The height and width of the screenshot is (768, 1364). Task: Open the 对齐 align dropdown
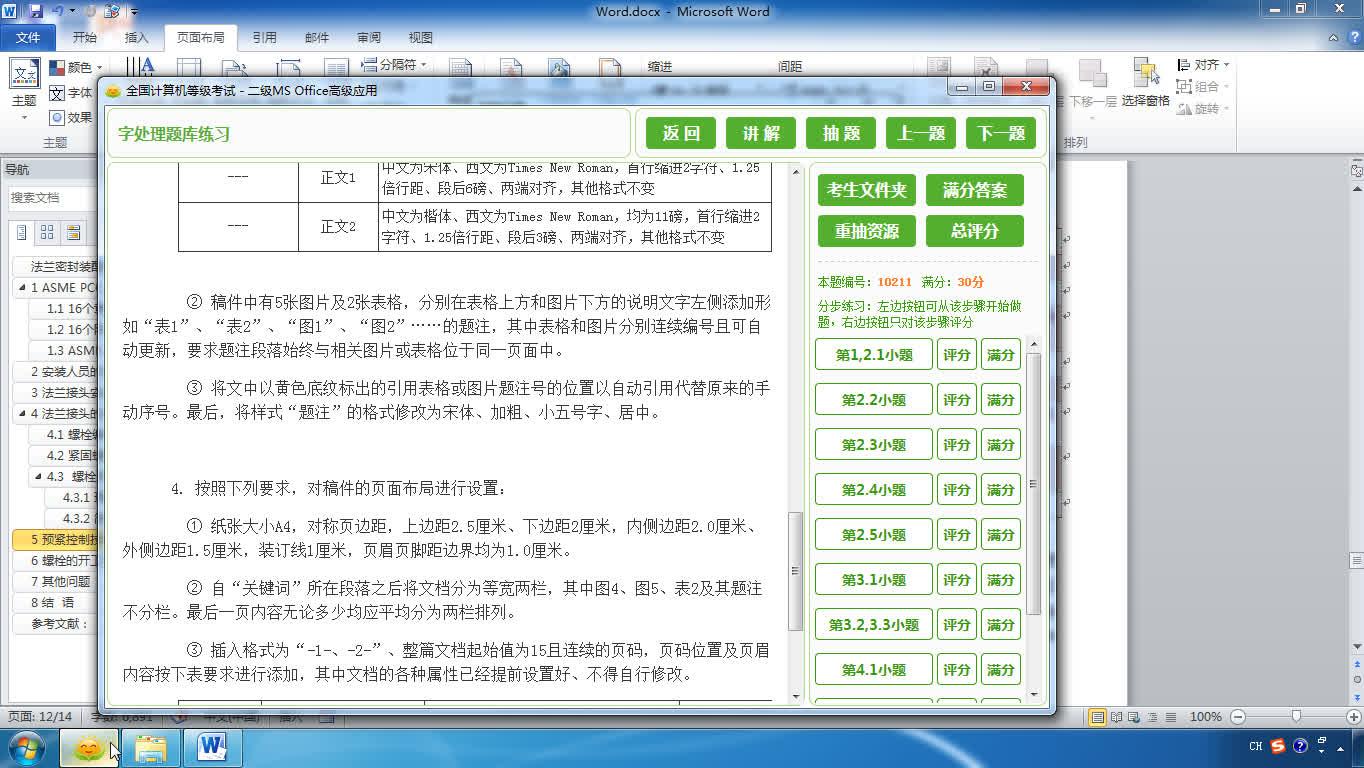[x=1203, y=65]
